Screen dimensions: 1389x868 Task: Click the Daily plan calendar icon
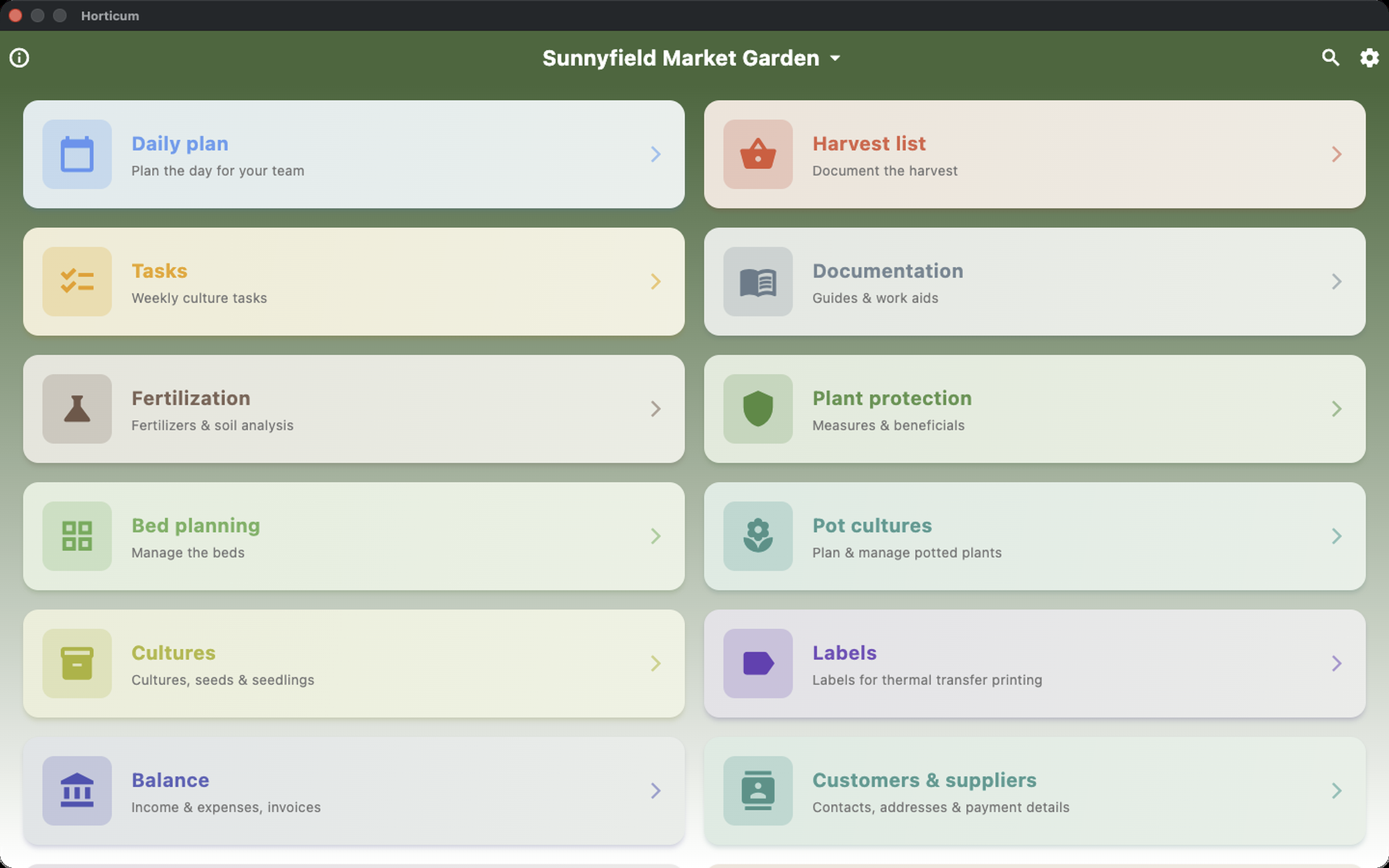tap(77, 154)
